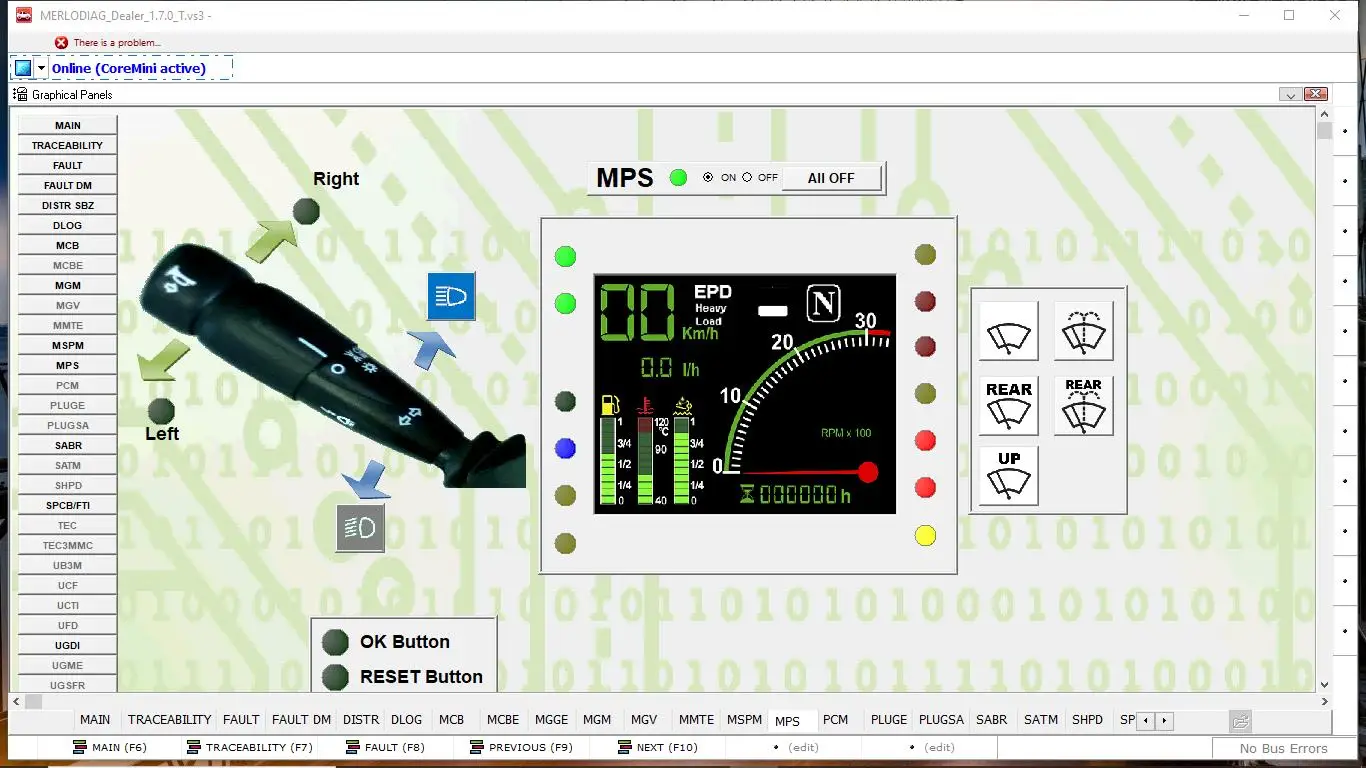The image size is (1366, 768).
Task: Click the green arrow pointing Right
Action: point(271,241)
